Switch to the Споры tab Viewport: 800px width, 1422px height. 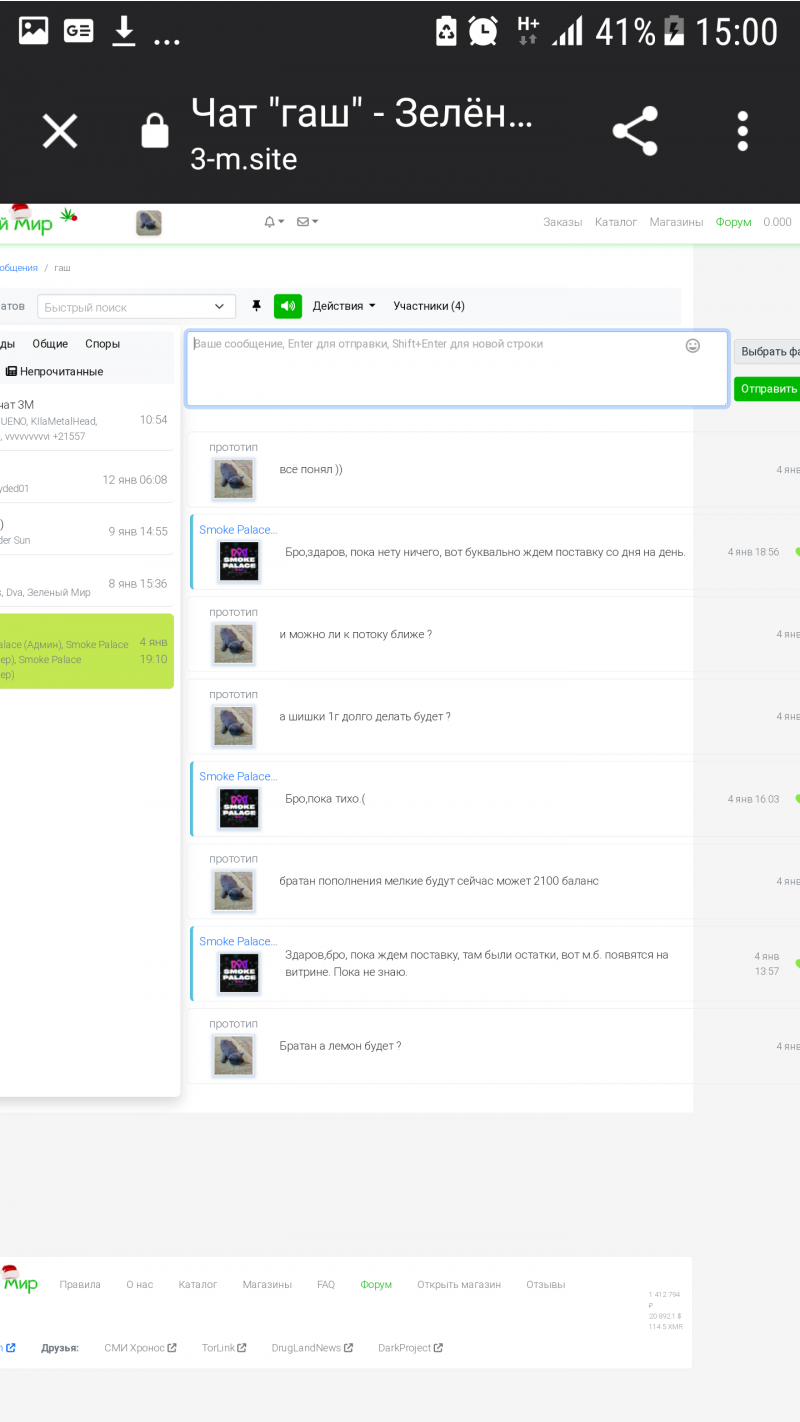coord(102,344)
